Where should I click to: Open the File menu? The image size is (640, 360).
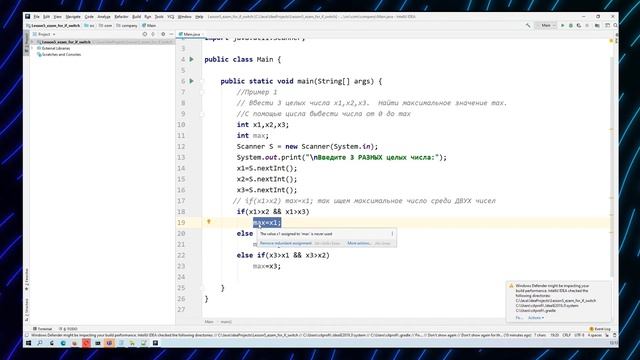(x=36, y=17)
